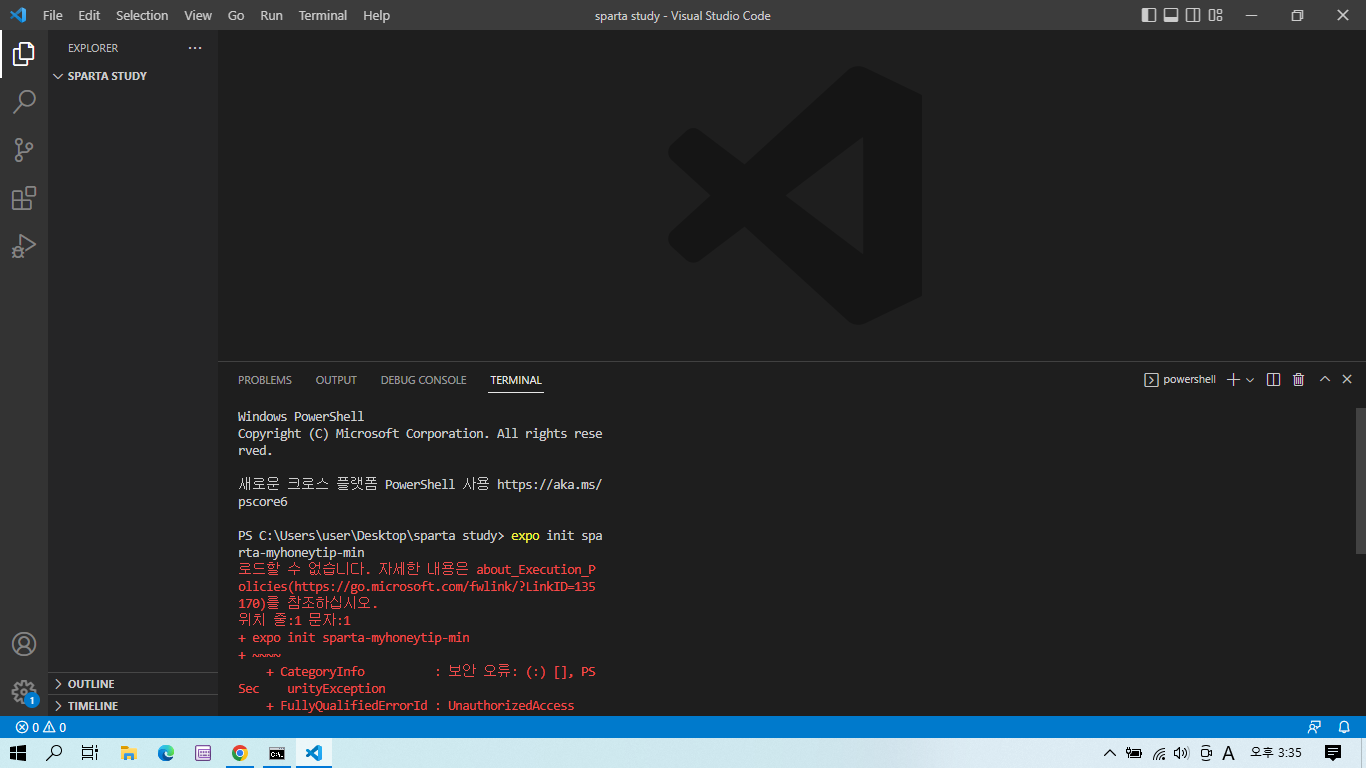Viewport: 1366px width, 768px height.
Task: Kill the terminal with the trash icon
Action: [x=1299, y=380]
